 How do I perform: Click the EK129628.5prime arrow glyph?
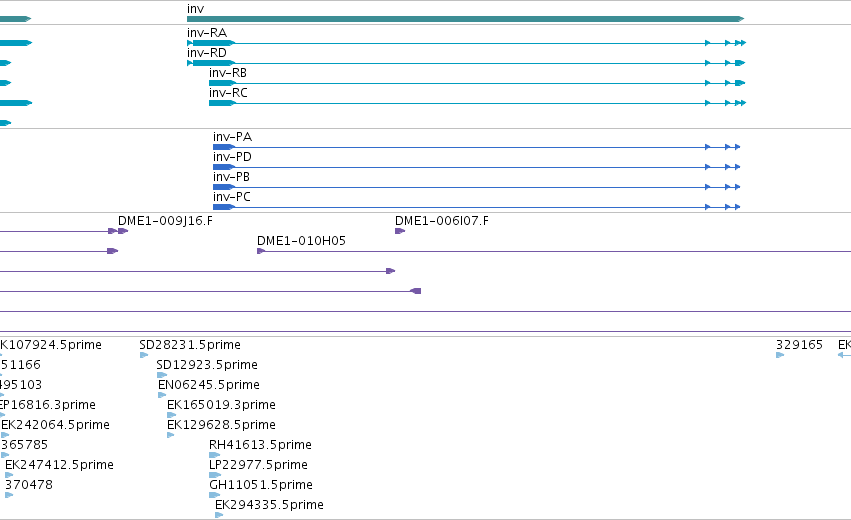coord(170,435)
